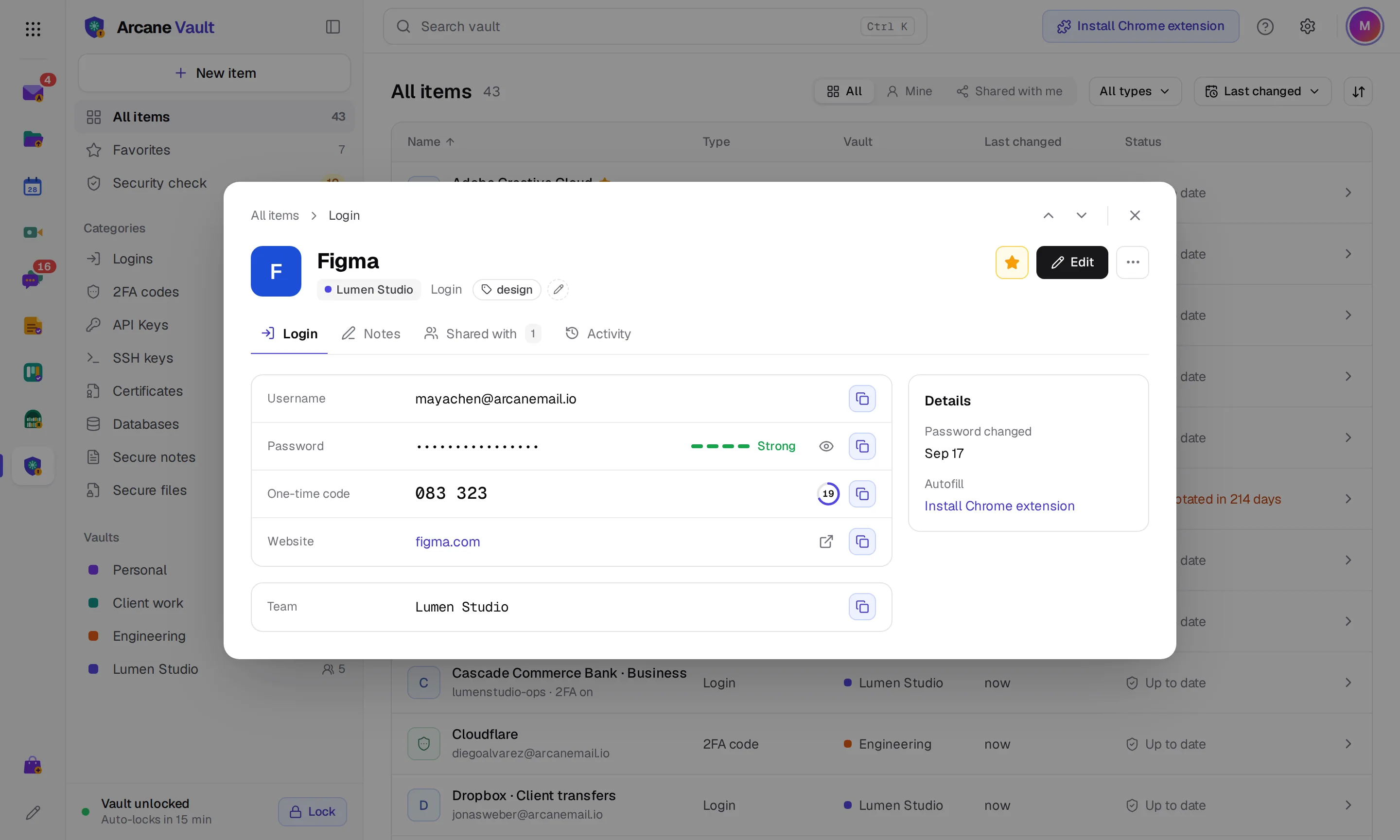Click the New item button
1400x840 pixels.
pos(214,73)
